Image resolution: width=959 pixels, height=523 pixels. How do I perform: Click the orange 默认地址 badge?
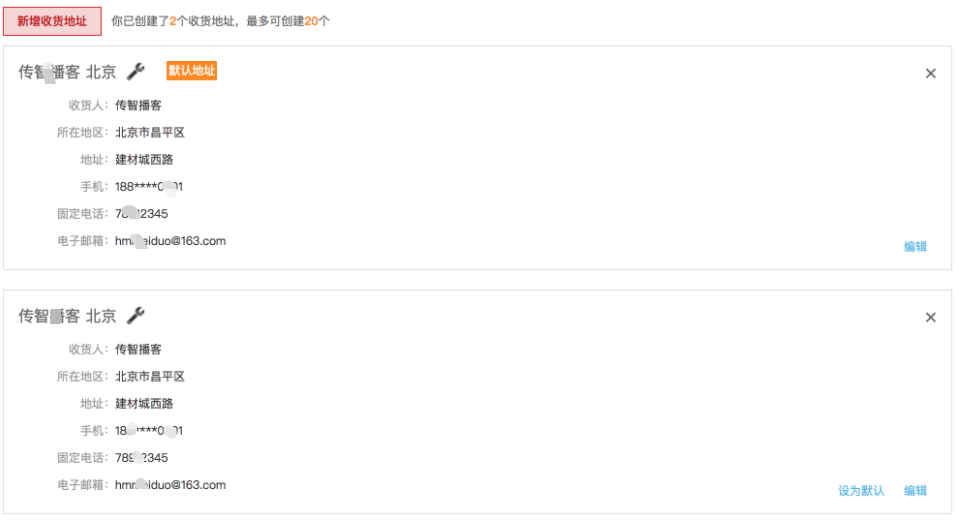[191, 71]
